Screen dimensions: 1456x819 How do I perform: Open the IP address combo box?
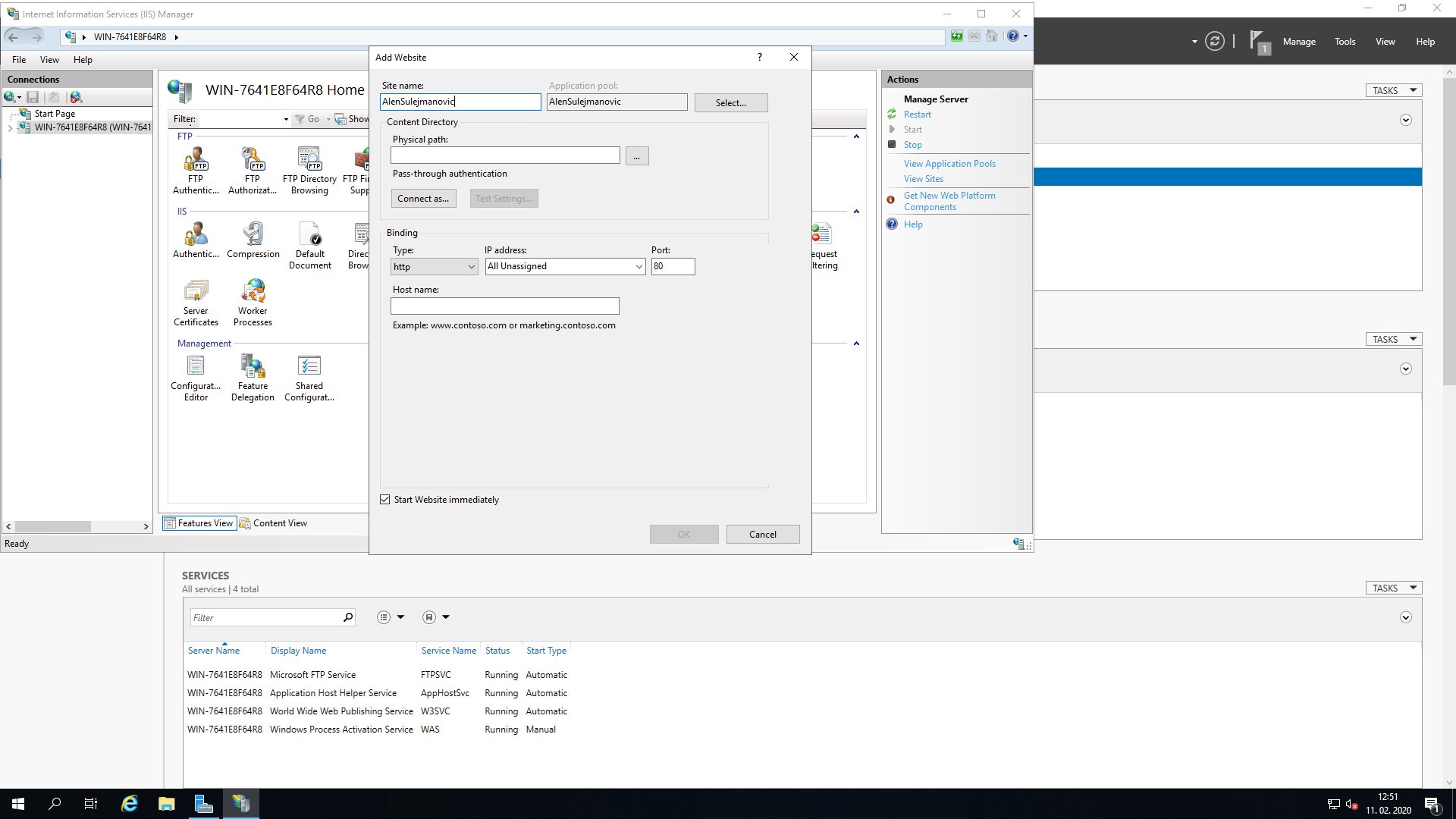click(x=566, y=266)
